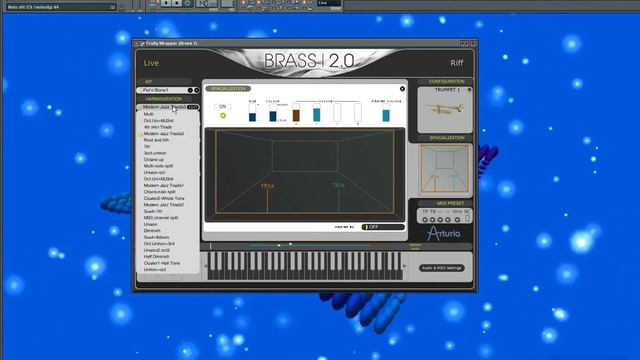Select Sus4+7th harmonization entry
The image size is (640, 360).
[x=153, y=211]
